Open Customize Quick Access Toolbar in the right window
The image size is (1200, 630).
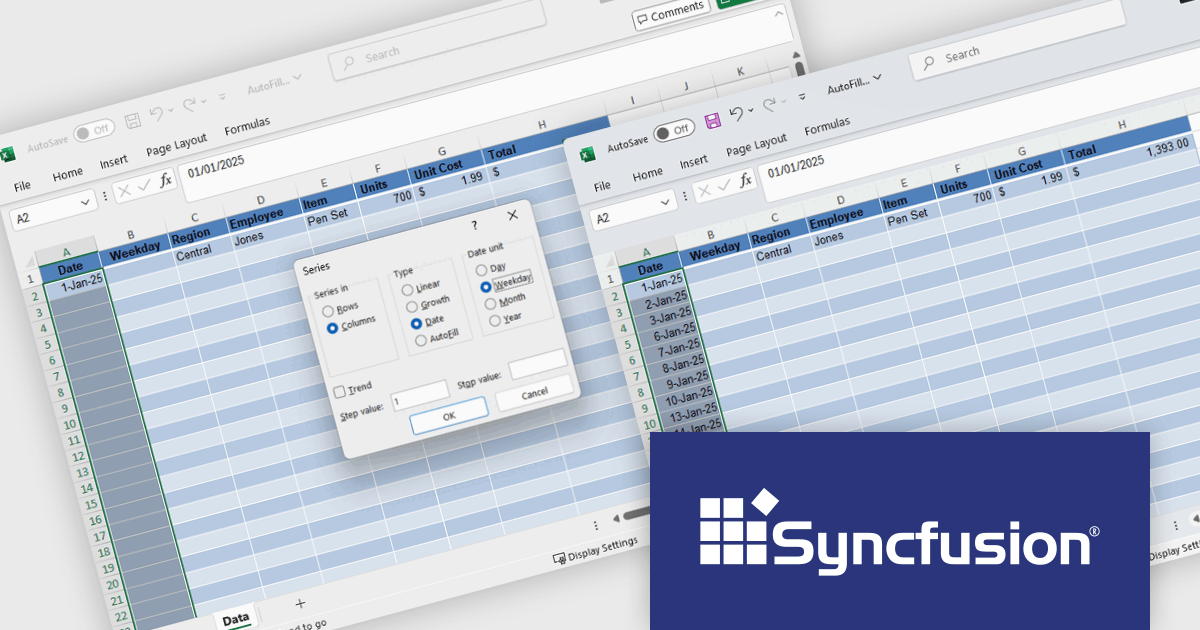coord(802,97)
